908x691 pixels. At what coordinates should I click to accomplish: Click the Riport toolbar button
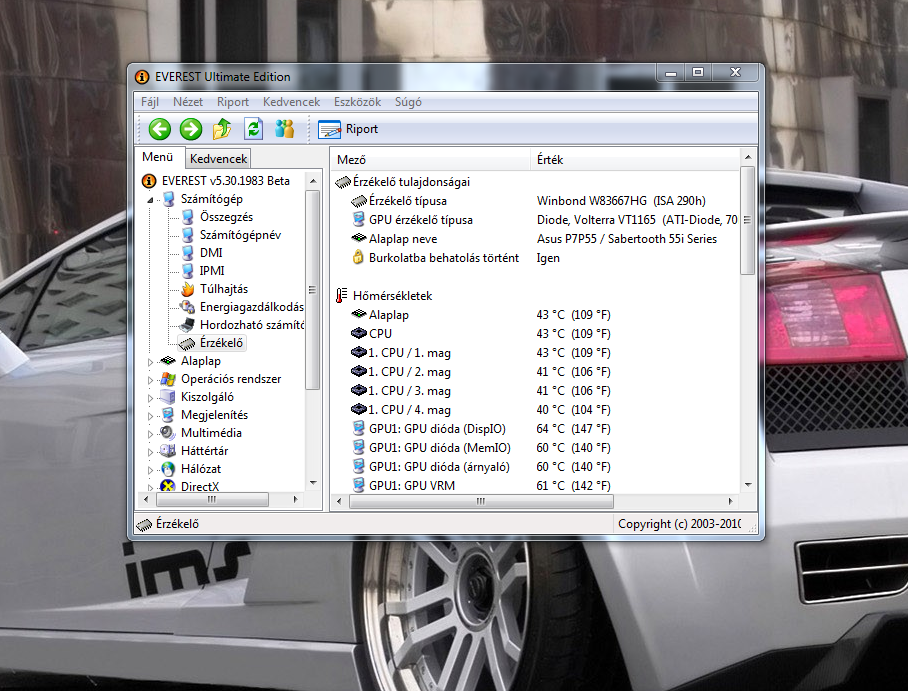coord(348,129)
